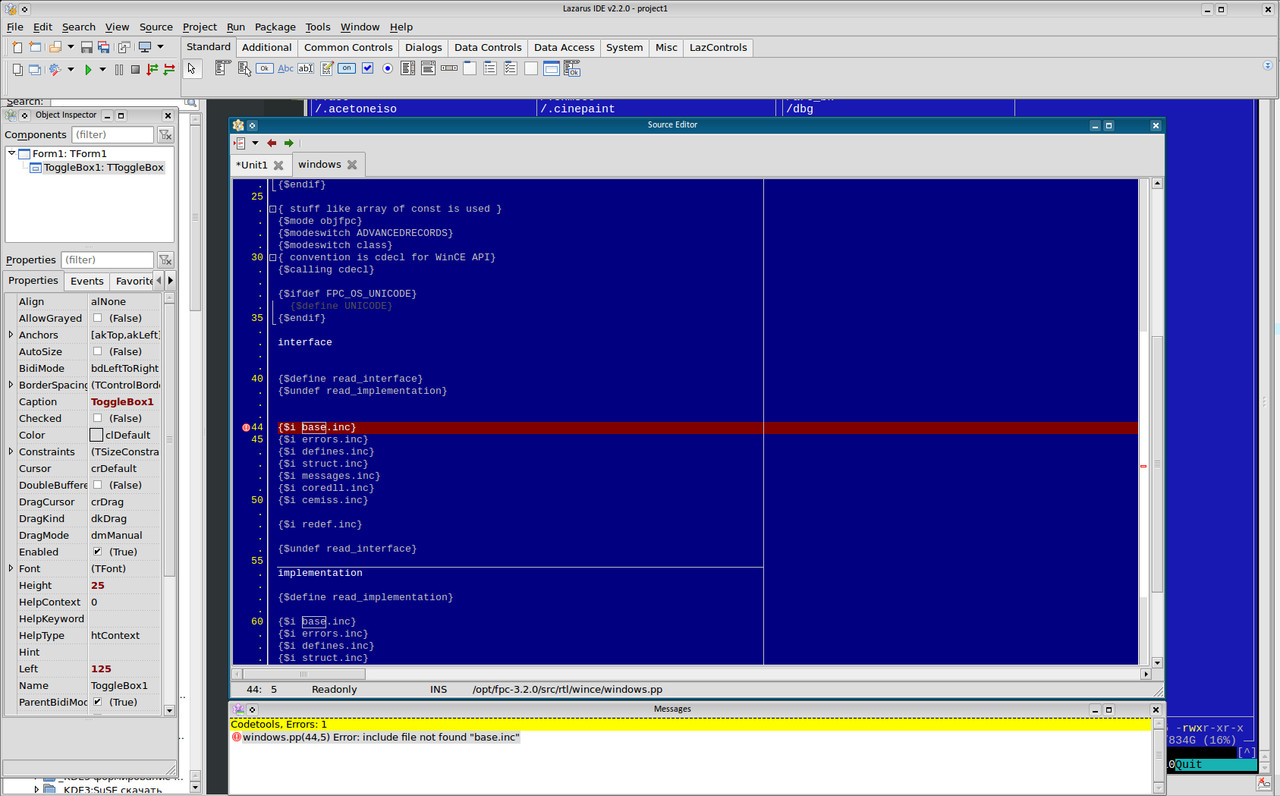Click the Save All toolbar icon
Image resolution: width=1280 pixels, height=796 pixels.
tap(104, 47)
